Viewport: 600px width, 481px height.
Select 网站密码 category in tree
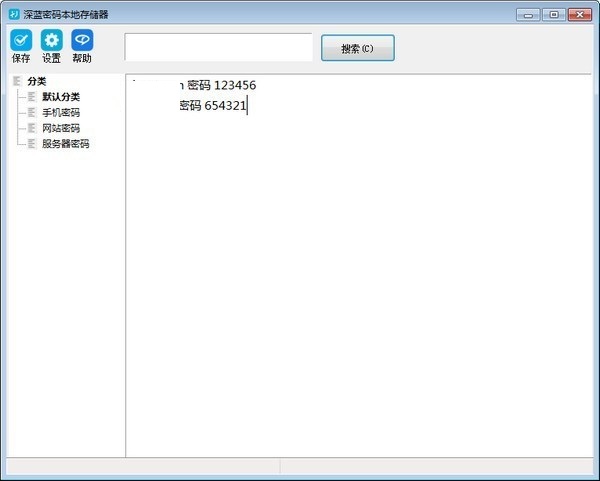[x=61, y=128]
